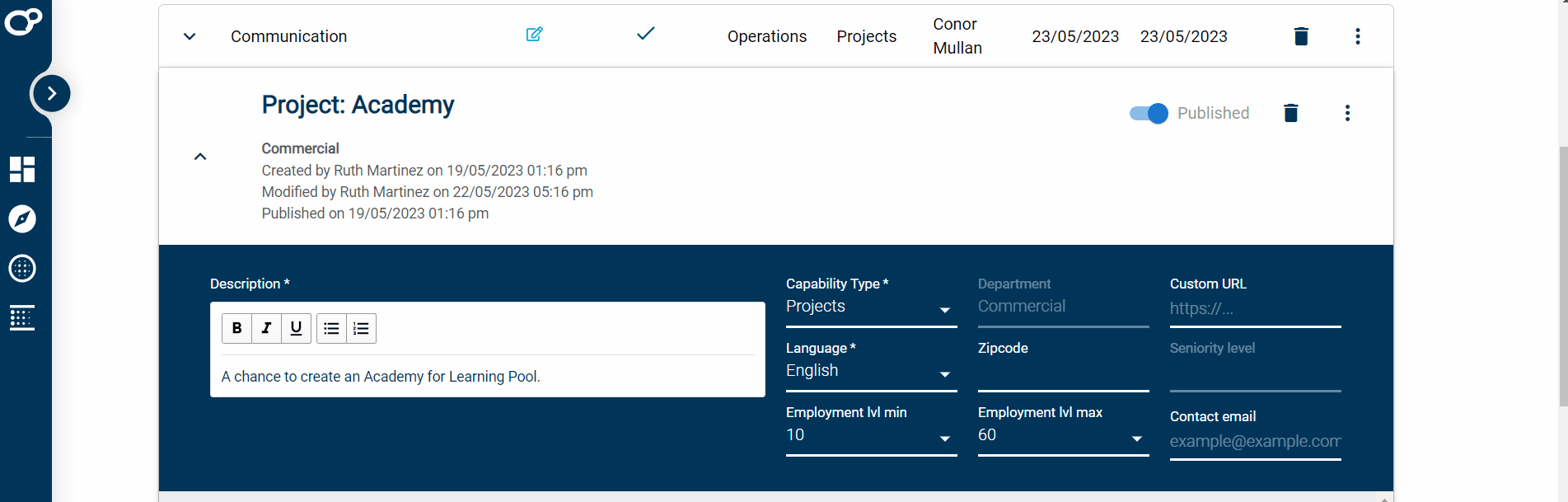Viewport: 1568px width, 502px height.
Task: Toggle the Published switch off
Action: [1149, 113]
